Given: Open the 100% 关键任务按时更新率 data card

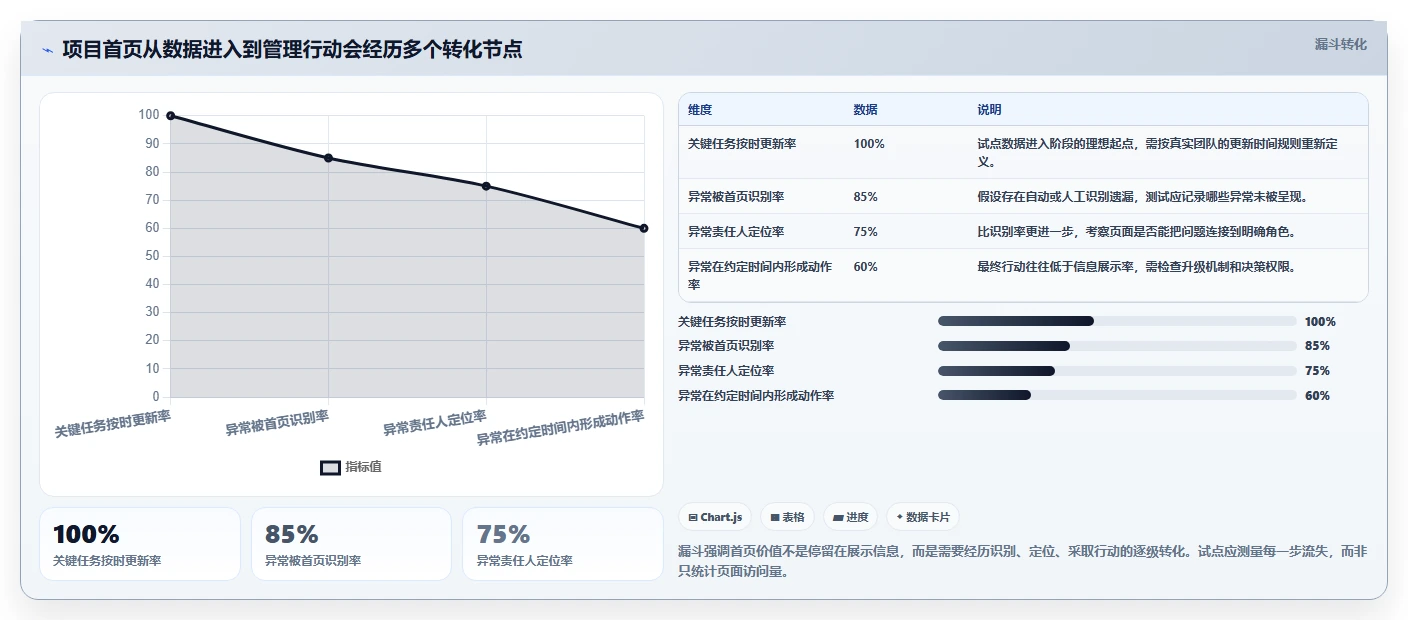Looking at the screenshot, I should (140, 544).
